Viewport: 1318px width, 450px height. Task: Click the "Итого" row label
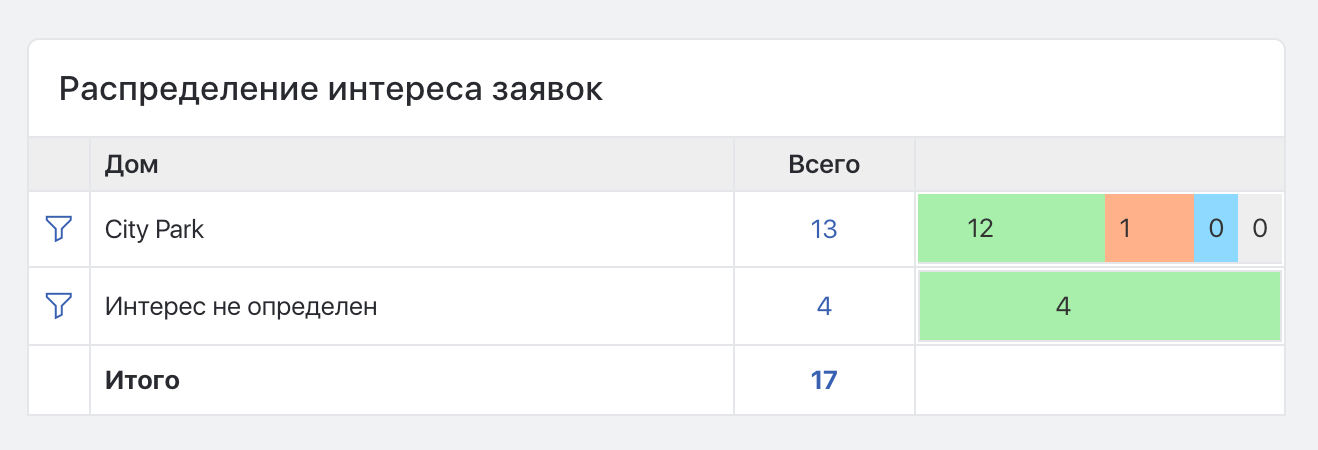coord(142,380)
